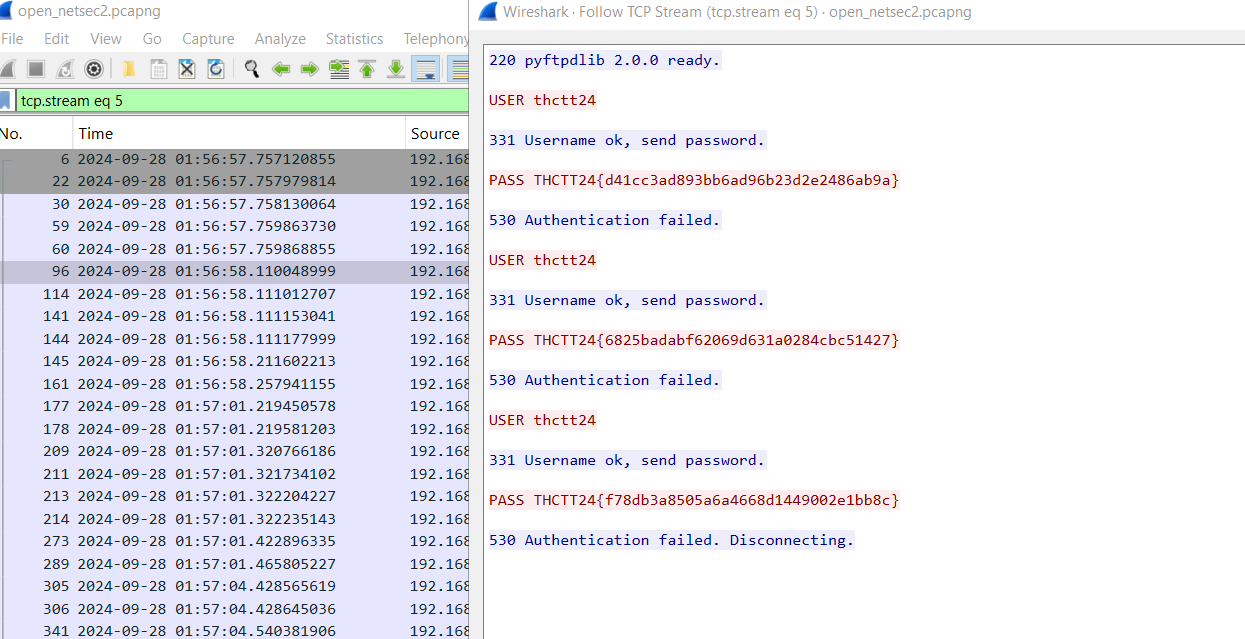Click the stop capture square icon
1245x639 pixels.
tap(36, 69)
